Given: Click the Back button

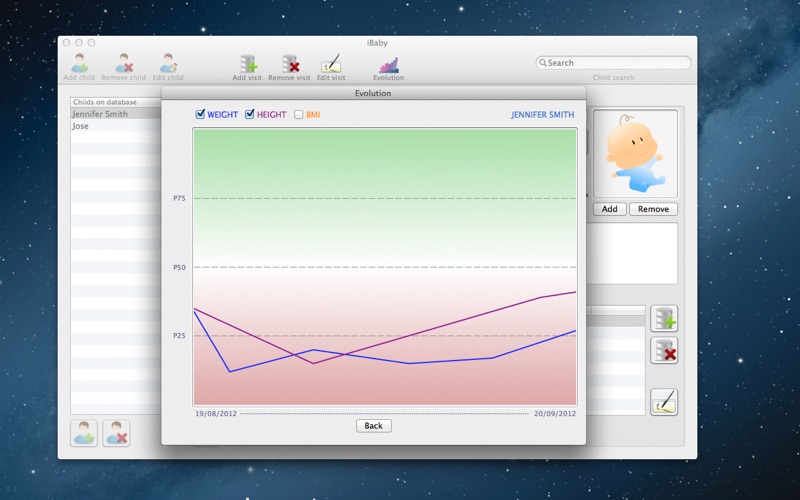Looking at the screenshot, I should tap(373, 426).
